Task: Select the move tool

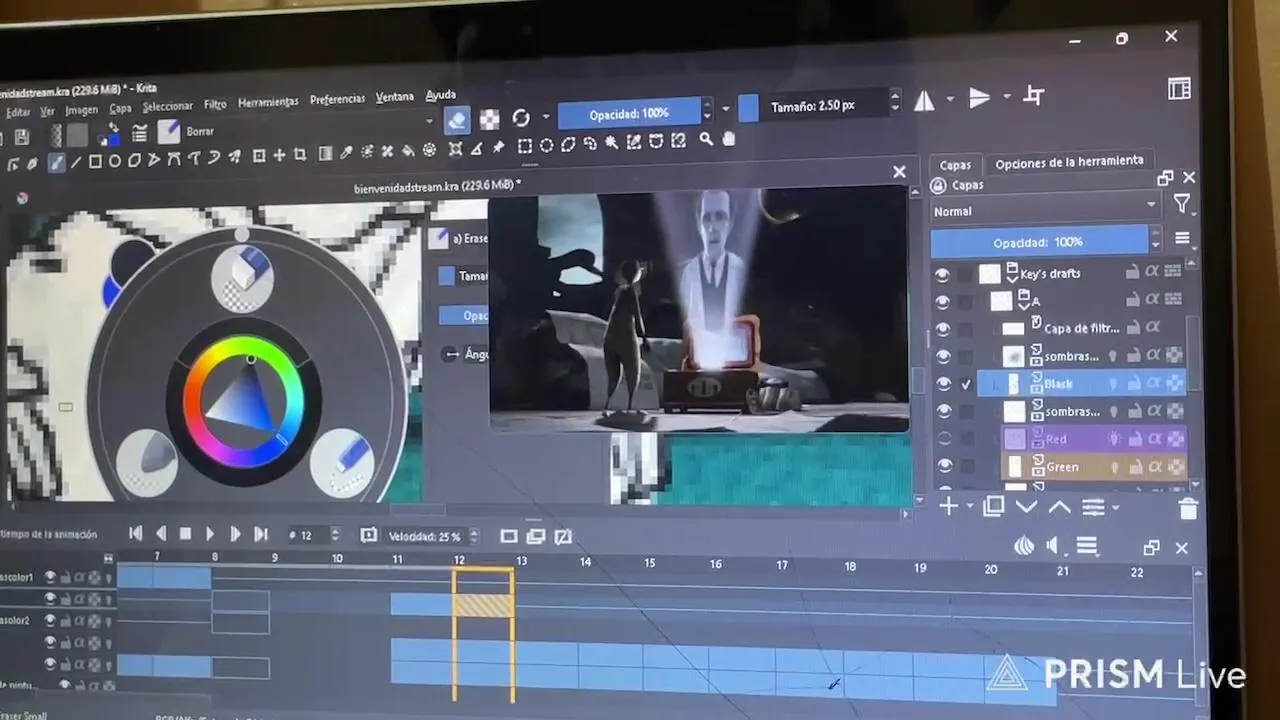Action: [279, 155]
